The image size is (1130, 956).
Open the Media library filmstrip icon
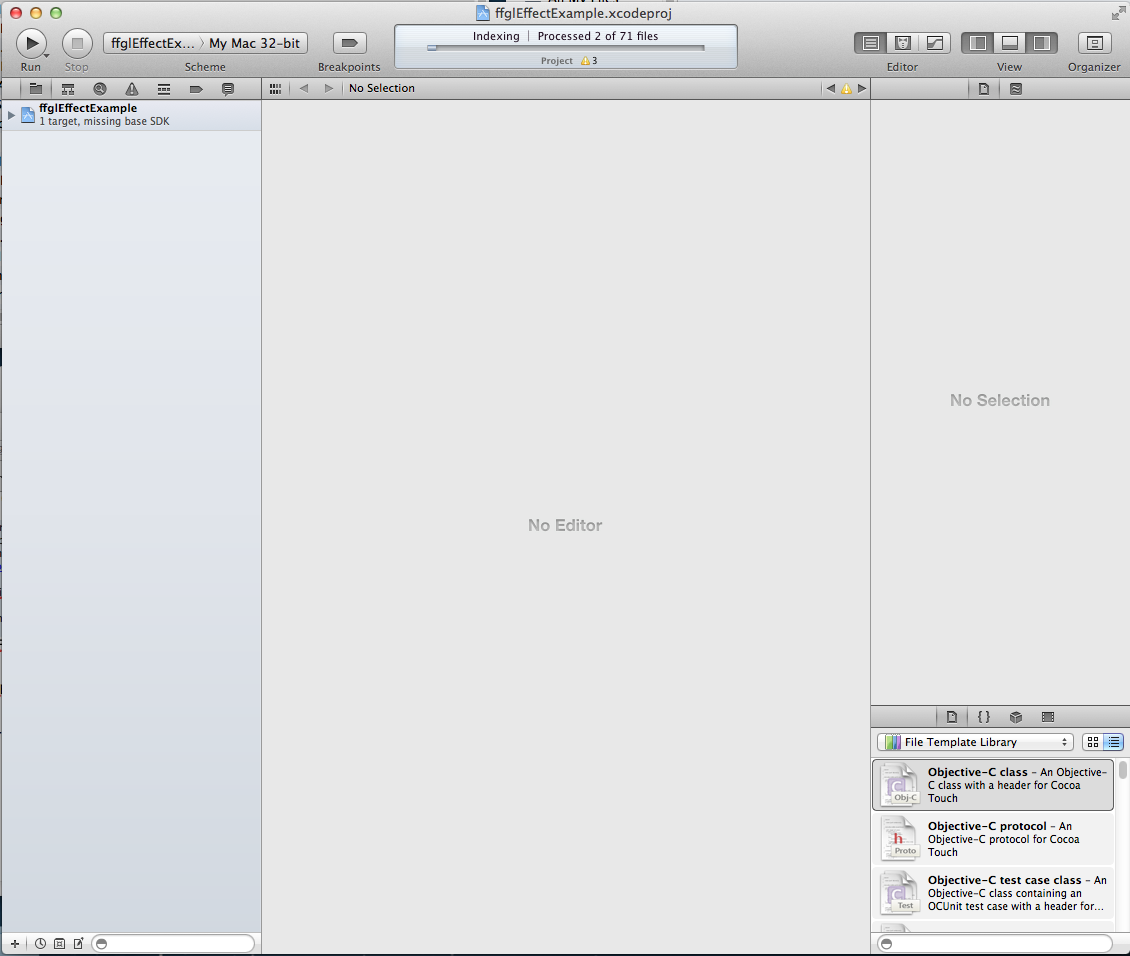(1048, 717)
